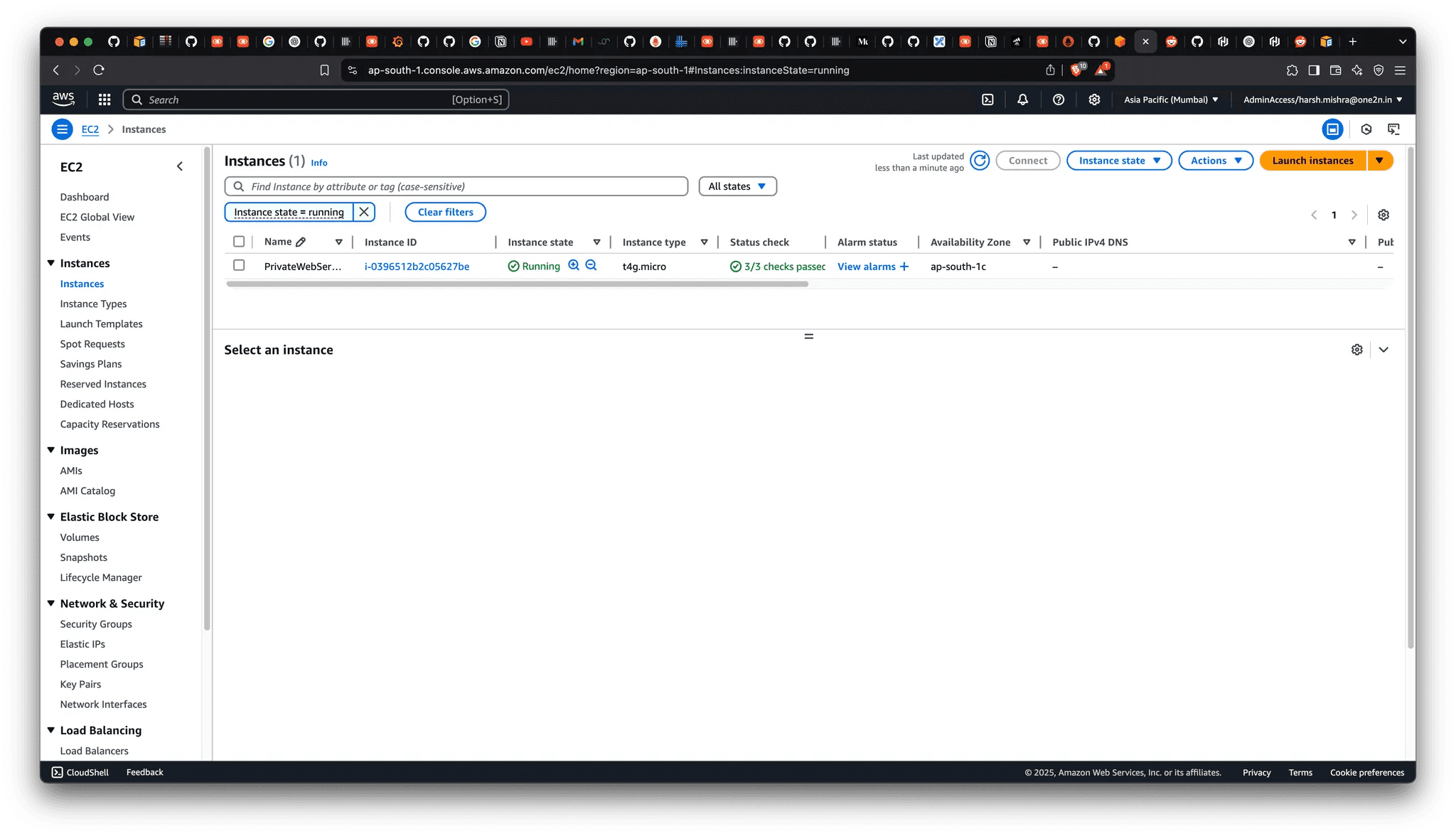Click the Launch instances button
Screen dimensions: 1456x836
point(1312,161)
